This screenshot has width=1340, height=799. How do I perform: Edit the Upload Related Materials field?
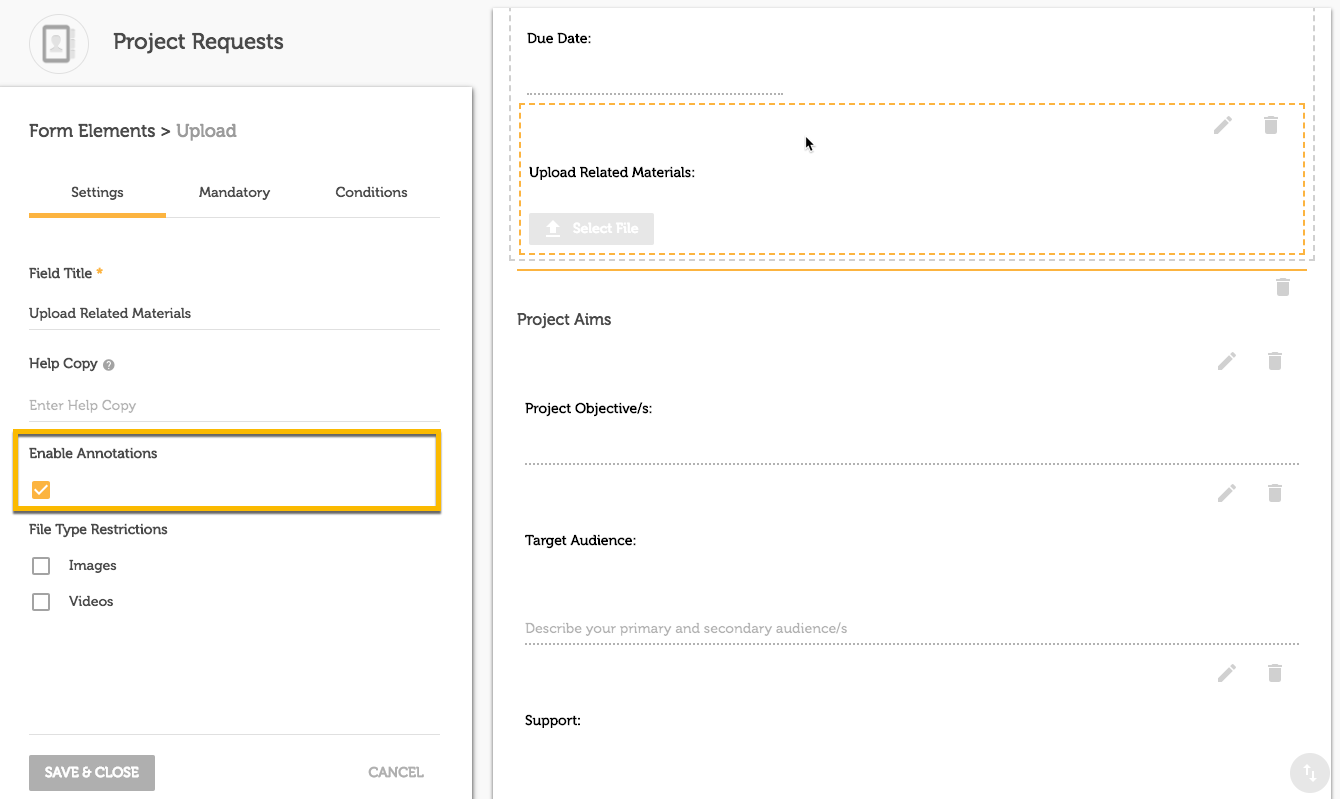pos(1223,125)
